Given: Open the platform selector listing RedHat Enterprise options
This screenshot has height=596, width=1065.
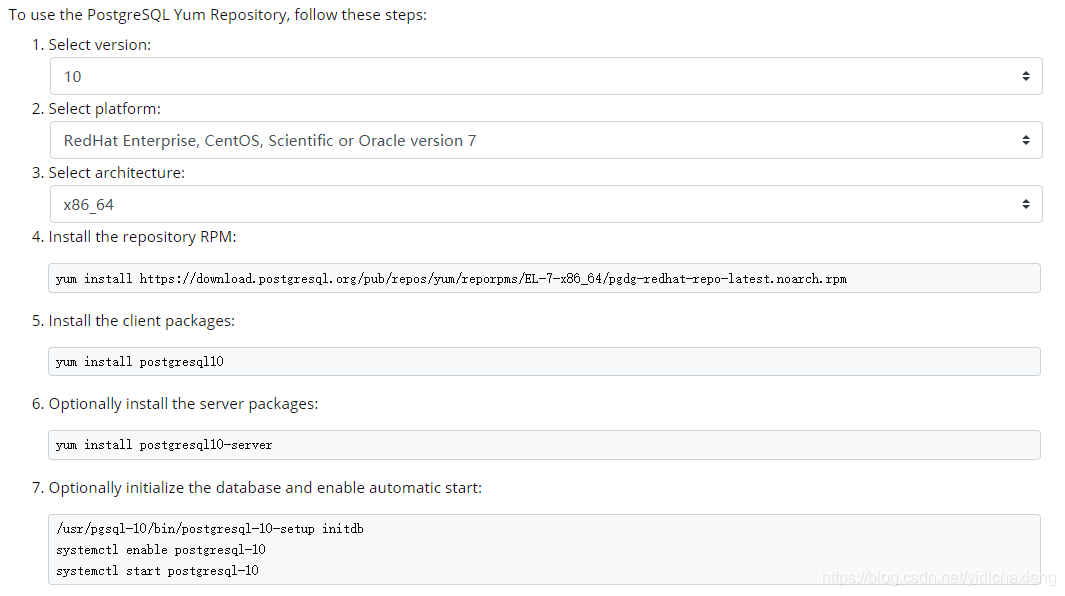Looking at the screenshot, I should [400, 139].
